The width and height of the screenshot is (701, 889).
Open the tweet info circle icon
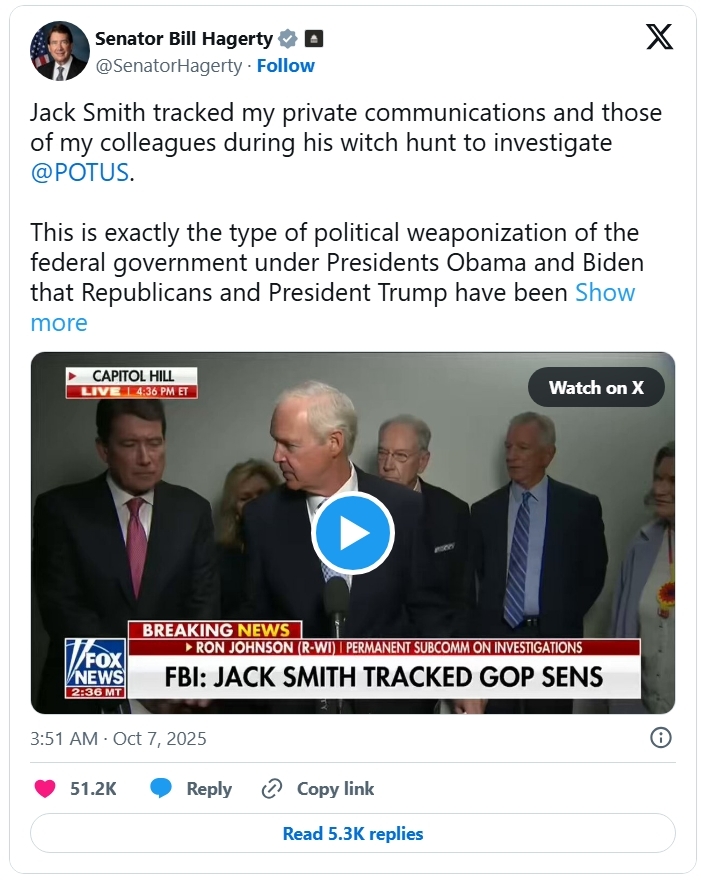click(x=660, y=738)
